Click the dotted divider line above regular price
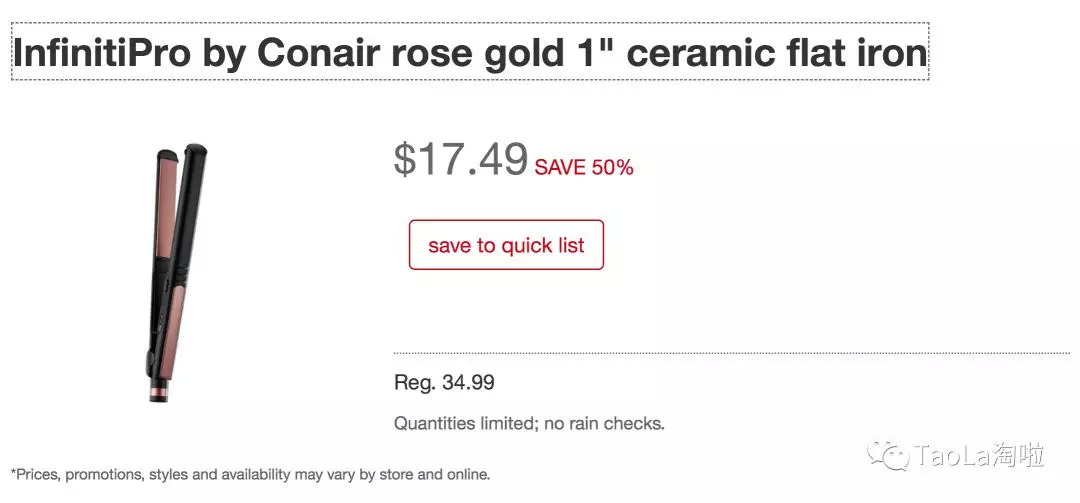The width and height of the screenshot is (1080, 503). click(730, 353)
